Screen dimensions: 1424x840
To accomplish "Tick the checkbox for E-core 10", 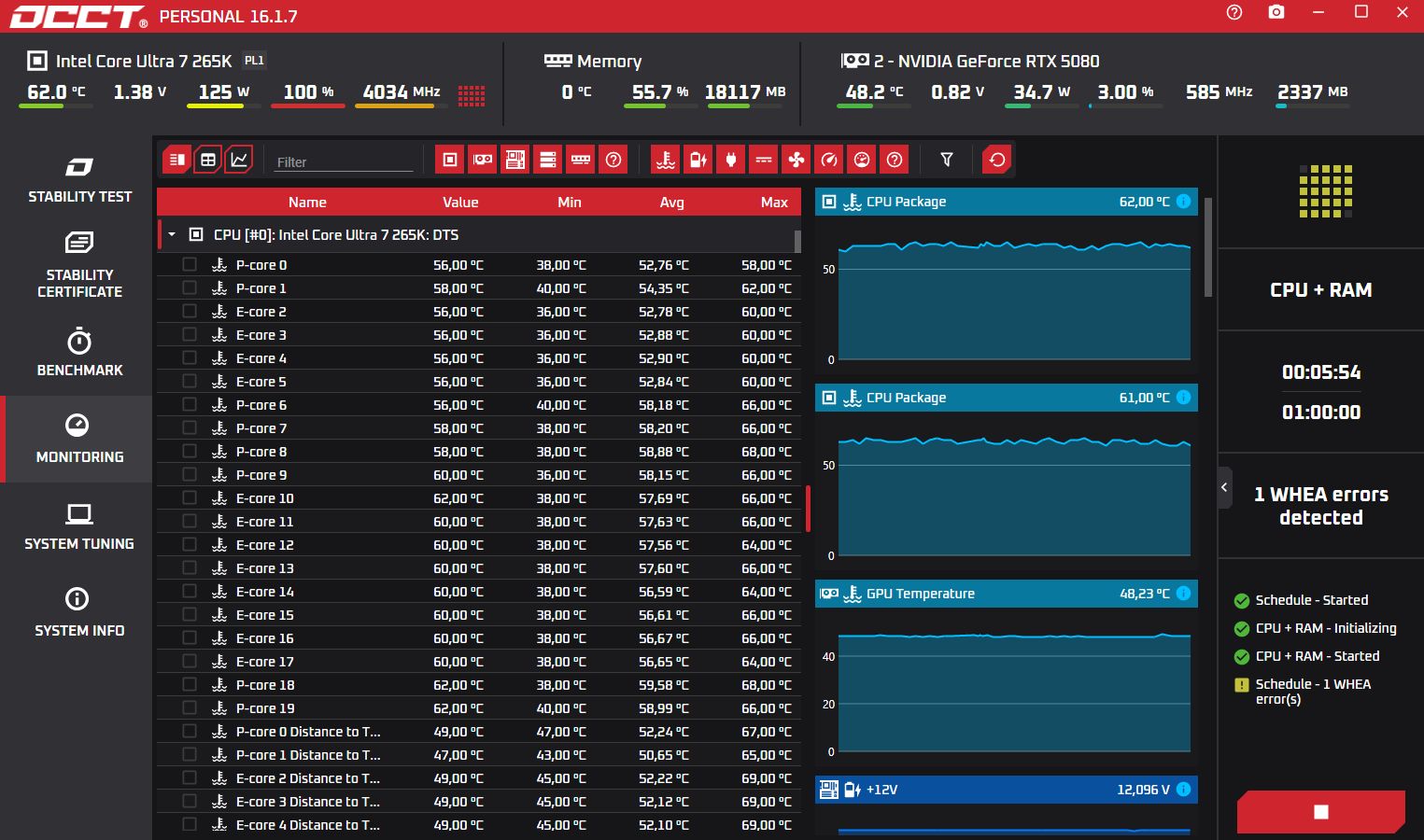I will coord(190,497).
